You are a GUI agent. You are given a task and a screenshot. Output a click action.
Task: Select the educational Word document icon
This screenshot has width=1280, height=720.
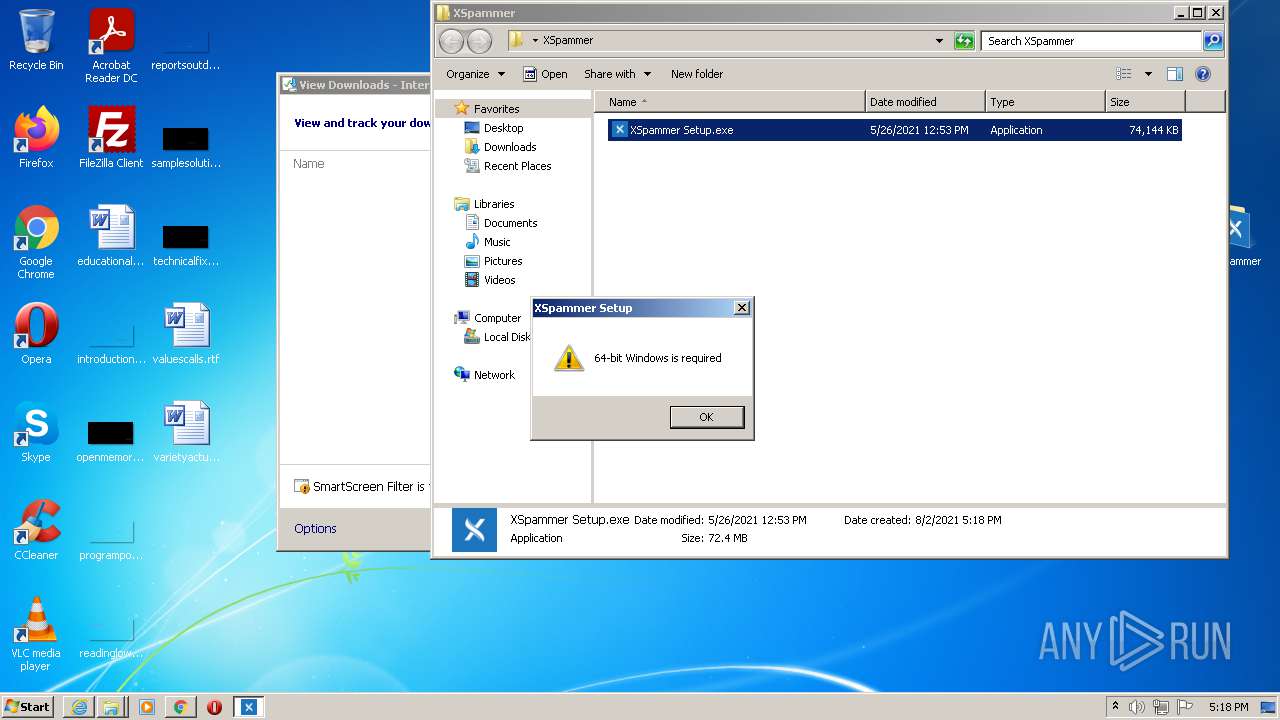pos(111,236)
